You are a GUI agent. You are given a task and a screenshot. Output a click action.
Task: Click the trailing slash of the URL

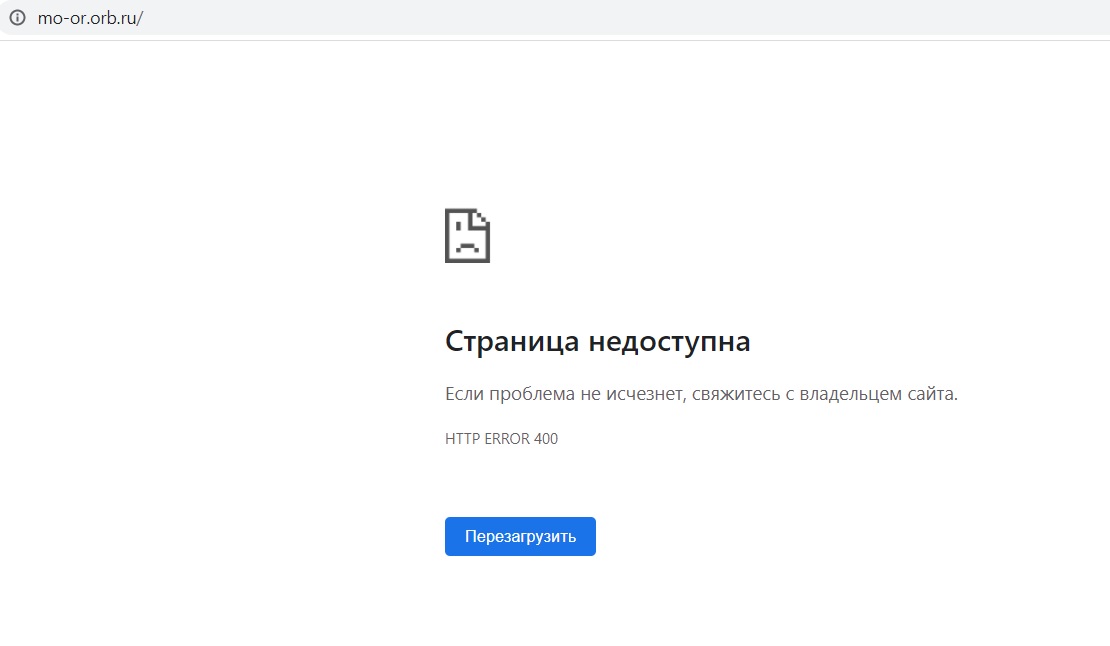(141, 18)
